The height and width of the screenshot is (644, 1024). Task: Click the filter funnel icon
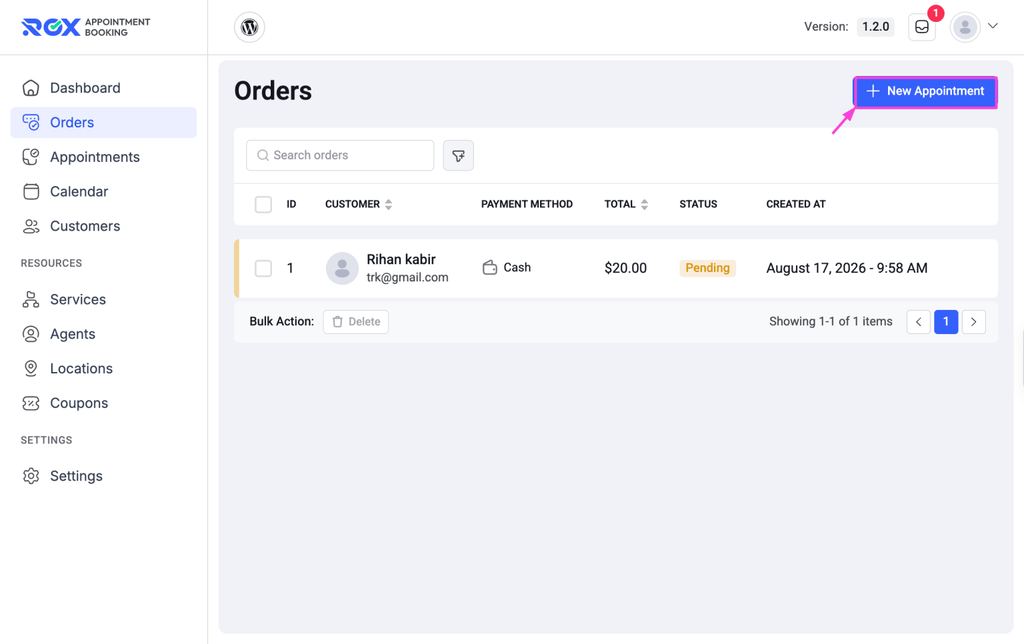[x=458, y=155]
